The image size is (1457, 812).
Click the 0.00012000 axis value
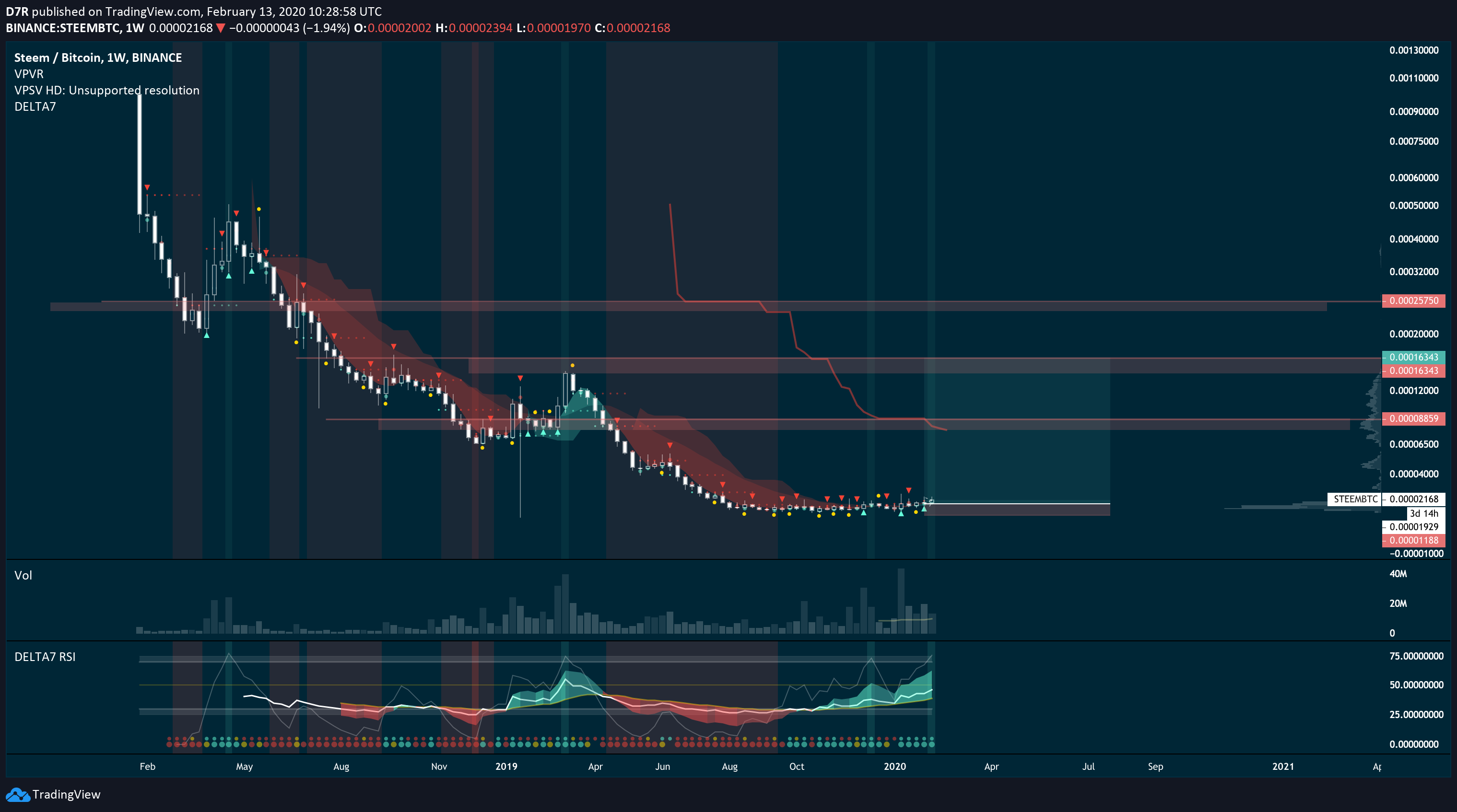click(1414, 391)
